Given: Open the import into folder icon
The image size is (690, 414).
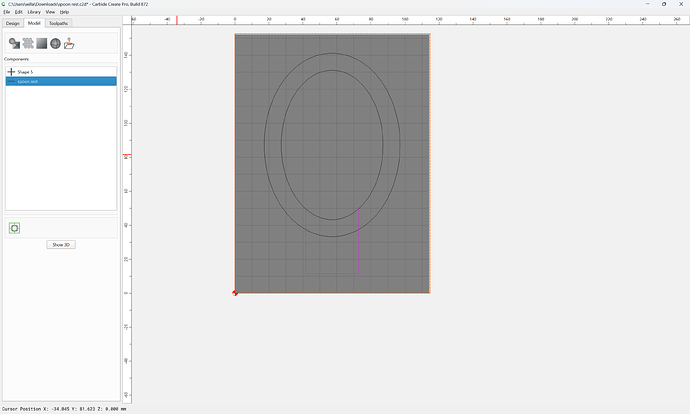Looking at the screenshot, I should tap(69, 43).
